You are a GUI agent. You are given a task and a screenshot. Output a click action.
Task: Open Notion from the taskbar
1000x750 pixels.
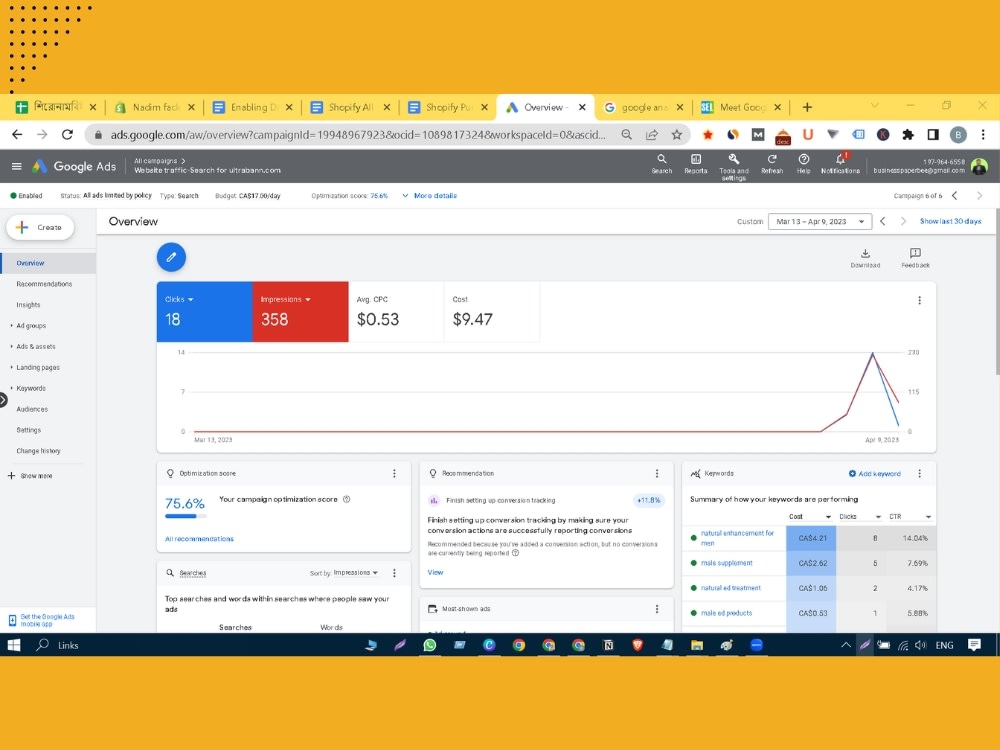coord(608,645)
